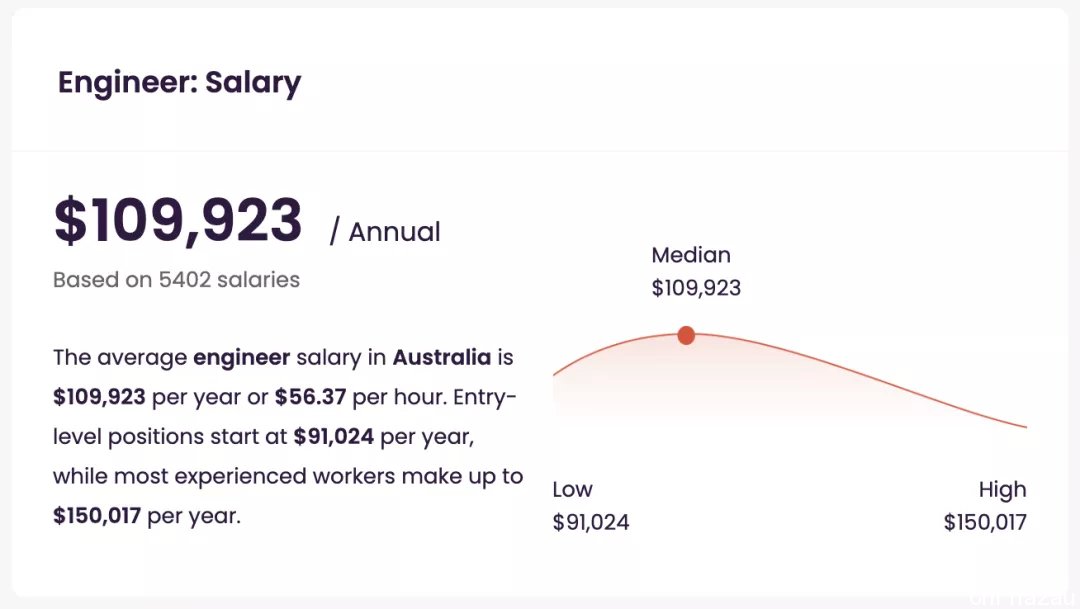Click the $150,017 value under High

[x=985, y=522]
